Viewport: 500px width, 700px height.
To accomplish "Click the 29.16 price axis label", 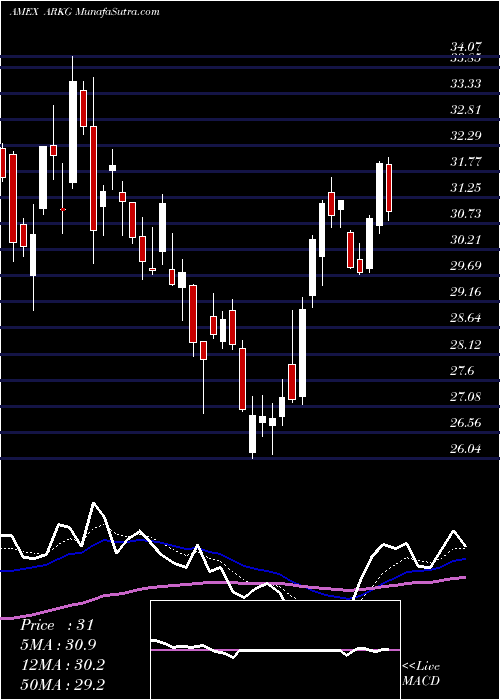I will click(465, 292).
